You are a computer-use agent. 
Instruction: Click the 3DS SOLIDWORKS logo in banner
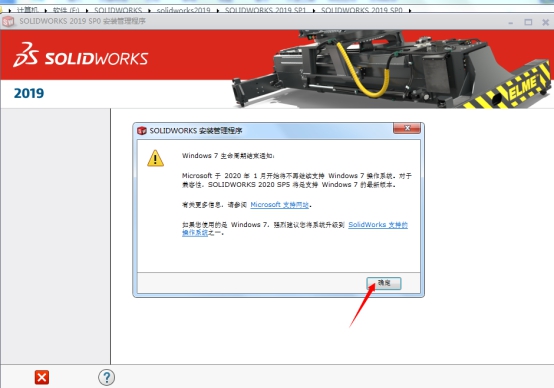(x=81, y=55)
